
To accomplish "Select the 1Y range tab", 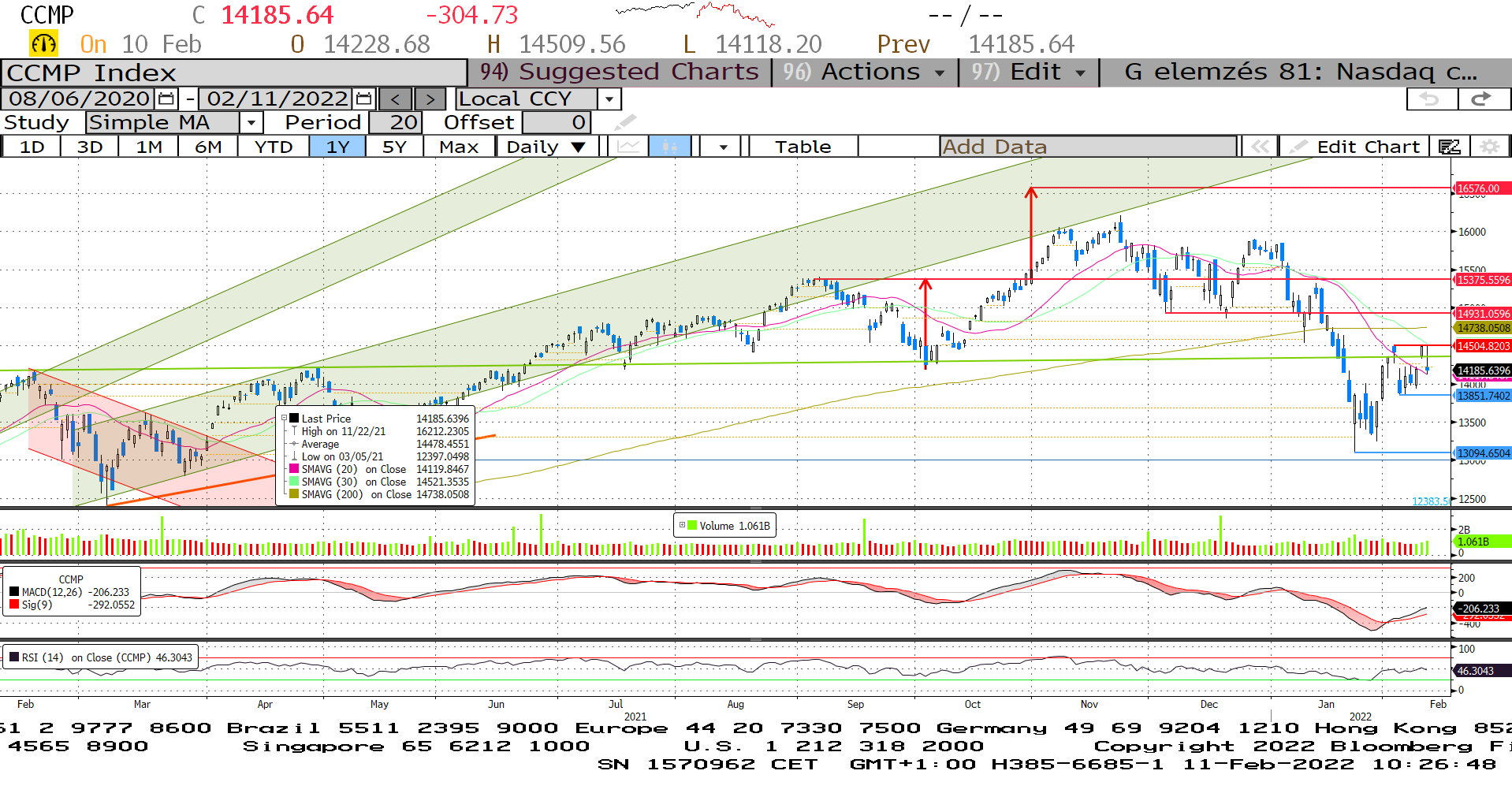I will (x=337, y=147).
